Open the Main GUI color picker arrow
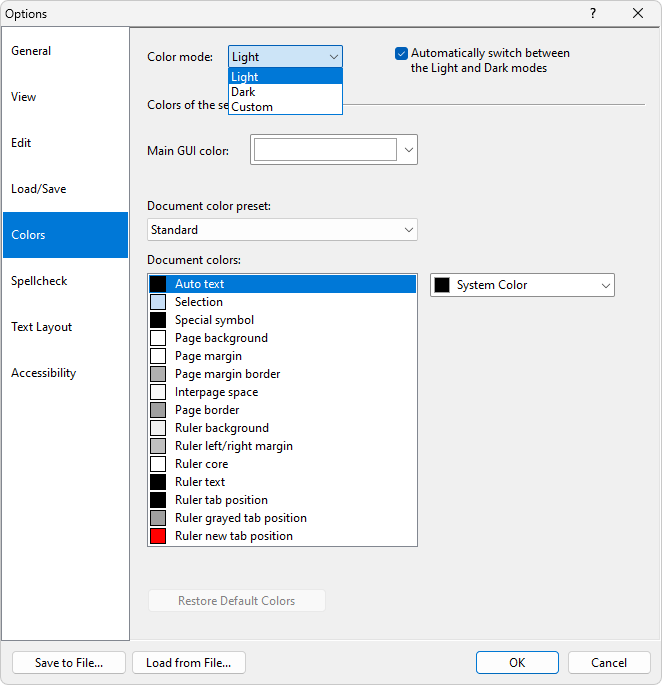Image resolution: width=662 pixels, height=685 pixels. click(408, 150)
